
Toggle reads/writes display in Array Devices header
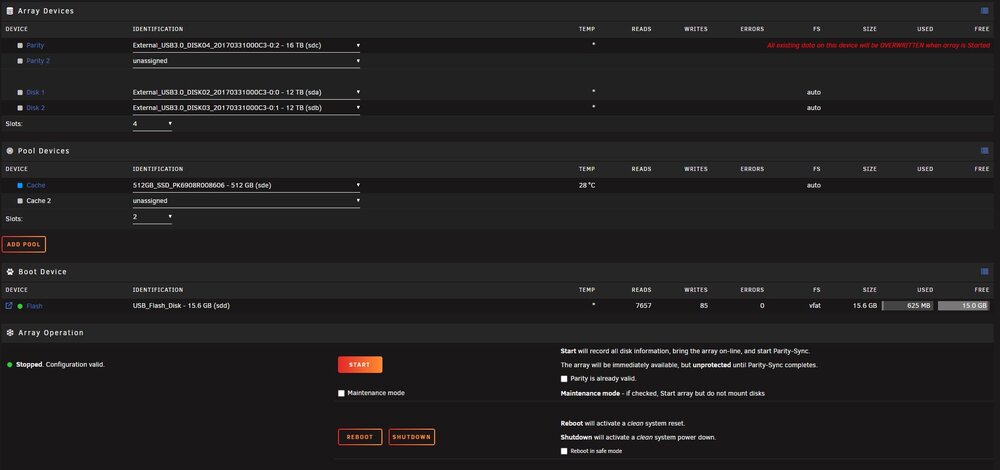pyautogui.click(x=985, y=11)
